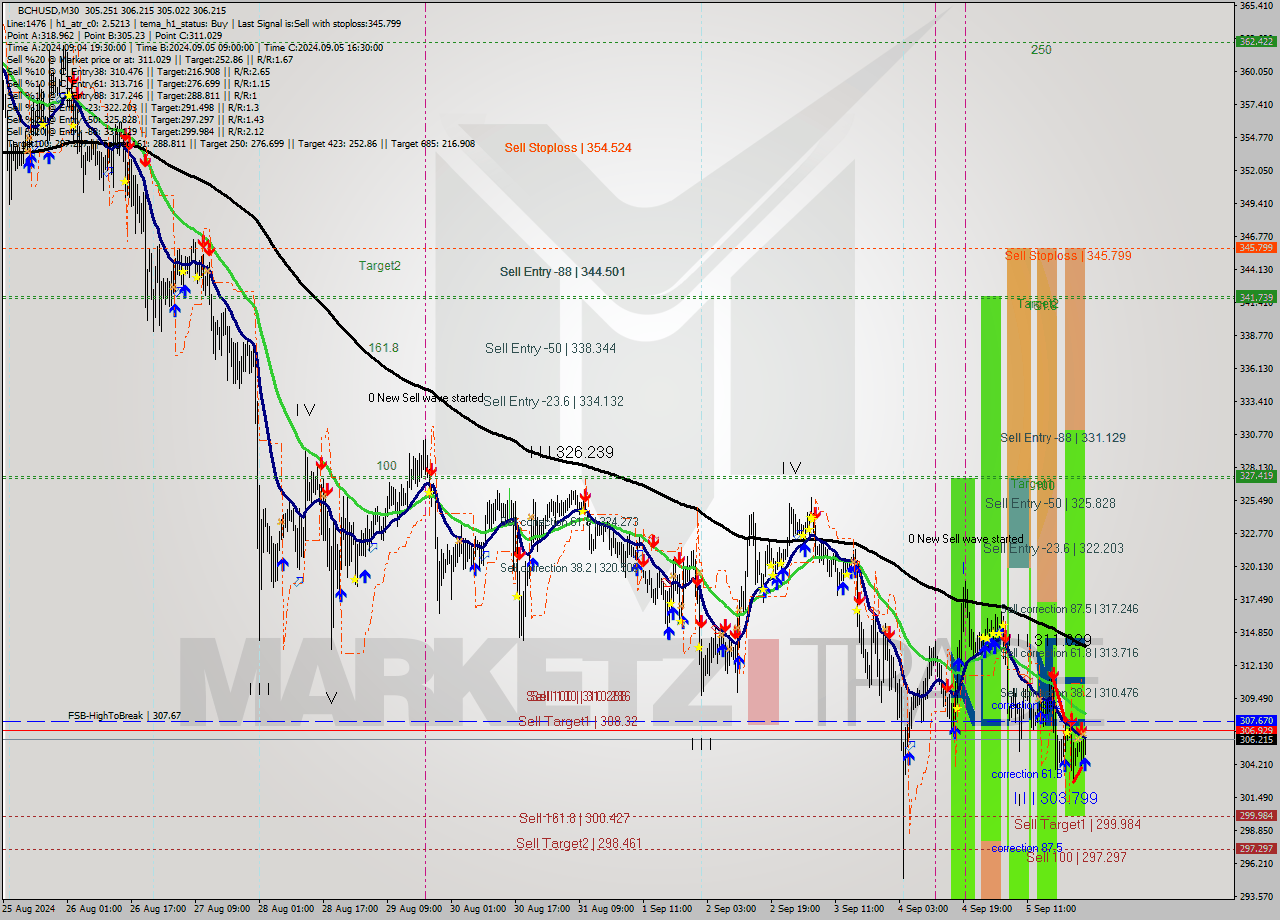1280x920 pixels.
Task: Click the 'Sell Entry -50 | 325.828' label
Action: 1050,504
